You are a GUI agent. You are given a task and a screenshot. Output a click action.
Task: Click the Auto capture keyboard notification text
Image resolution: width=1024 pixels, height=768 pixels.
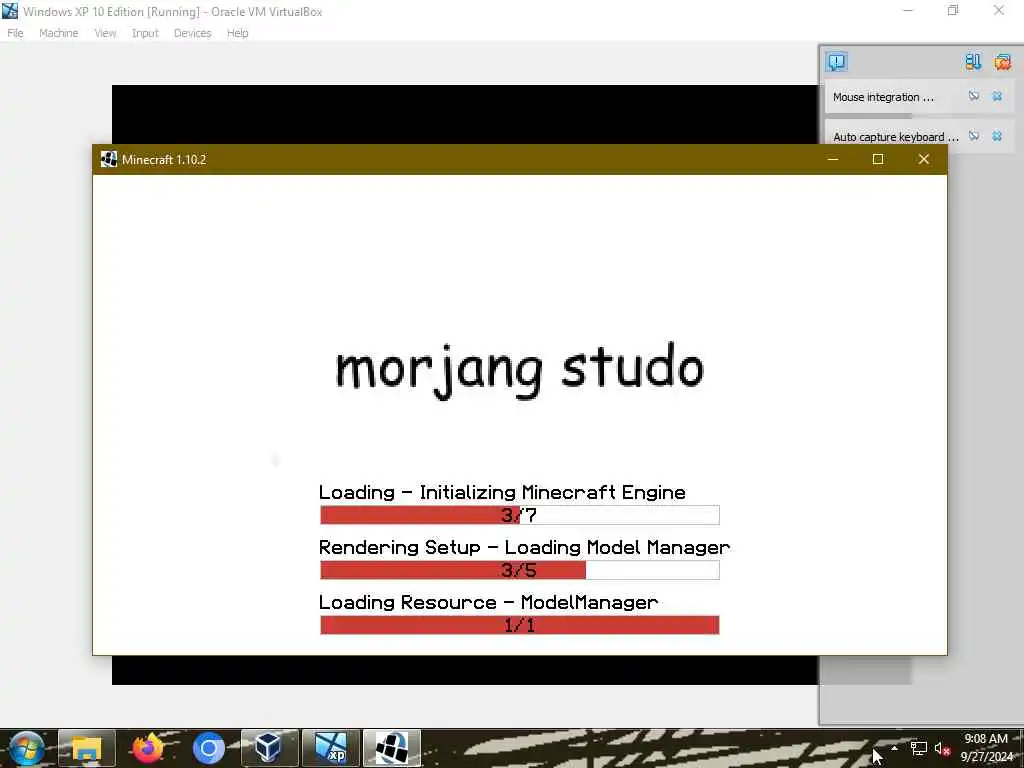coord(895,137)
